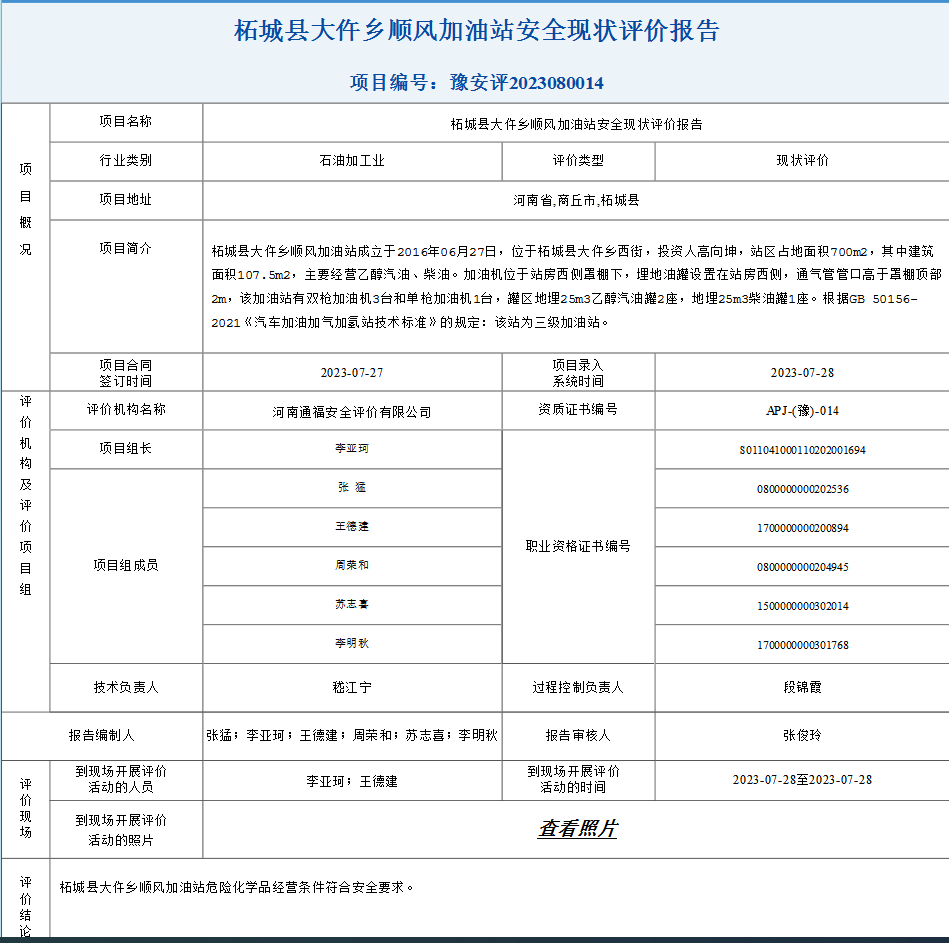Click the contract date 2023-07-27

(352, 373)
